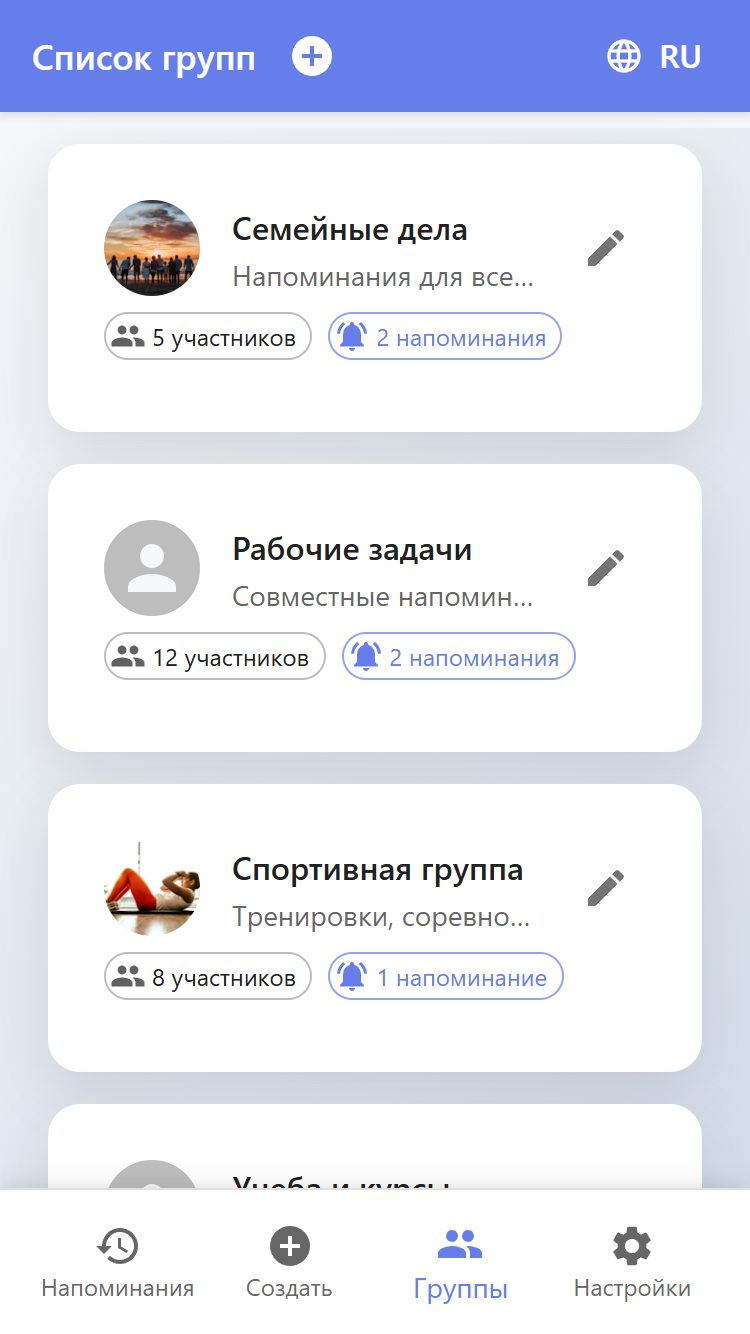Click the 5 участников chip
The image size is (750, 1334).
coord(208,337)
